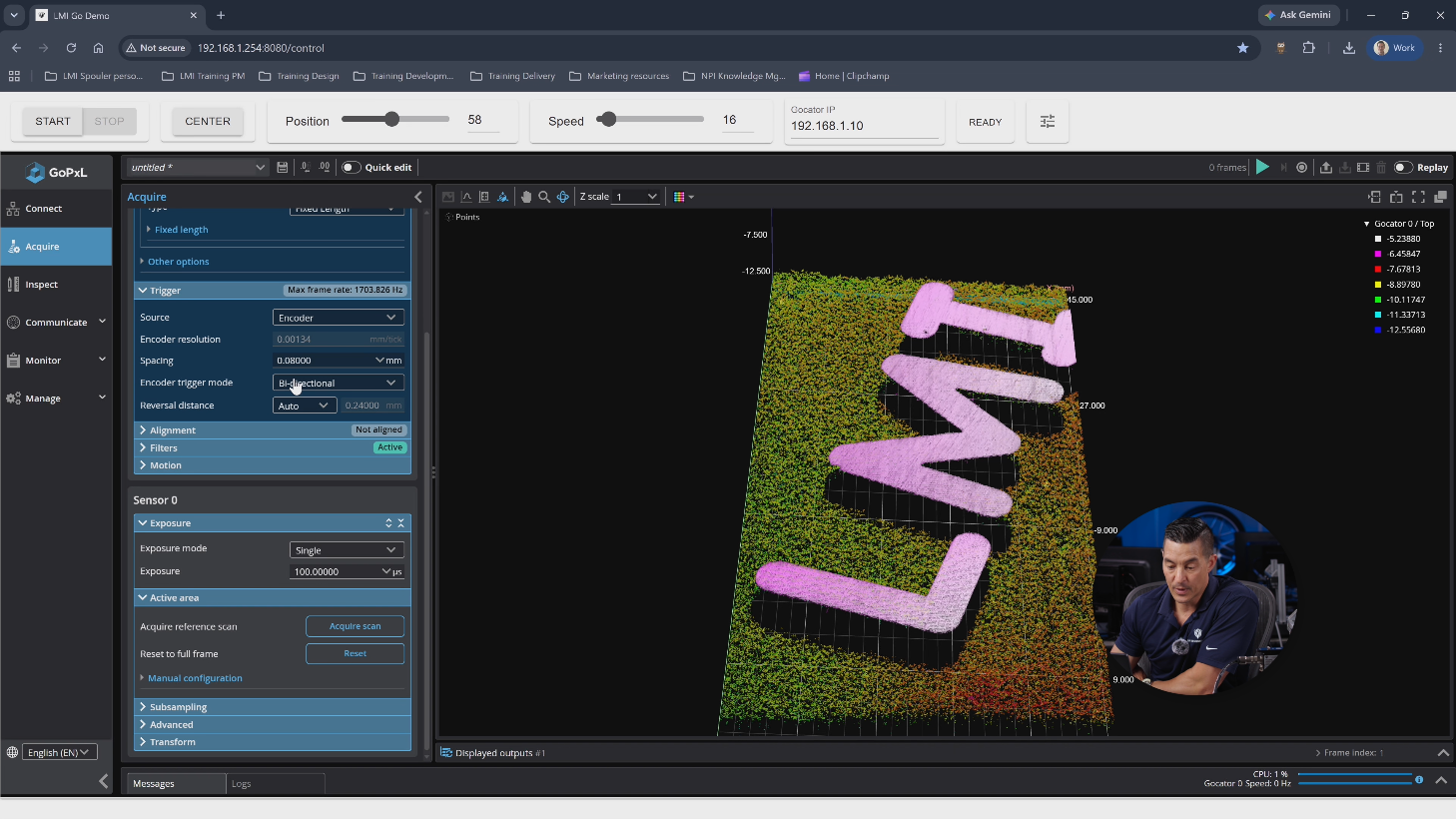Image resolution: width=1456 pixels, height=819 pixels.
Task: Switch the viewer to profile view
Action: coord(466,197)
